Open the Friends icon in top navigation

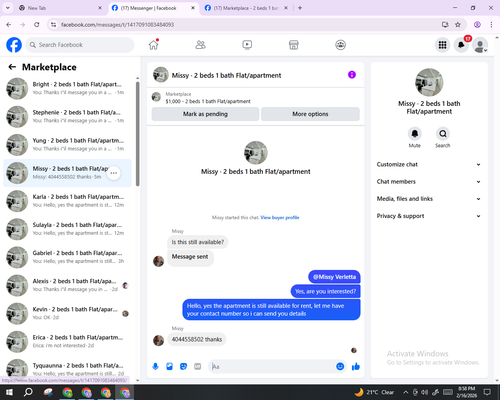point(200,45)
